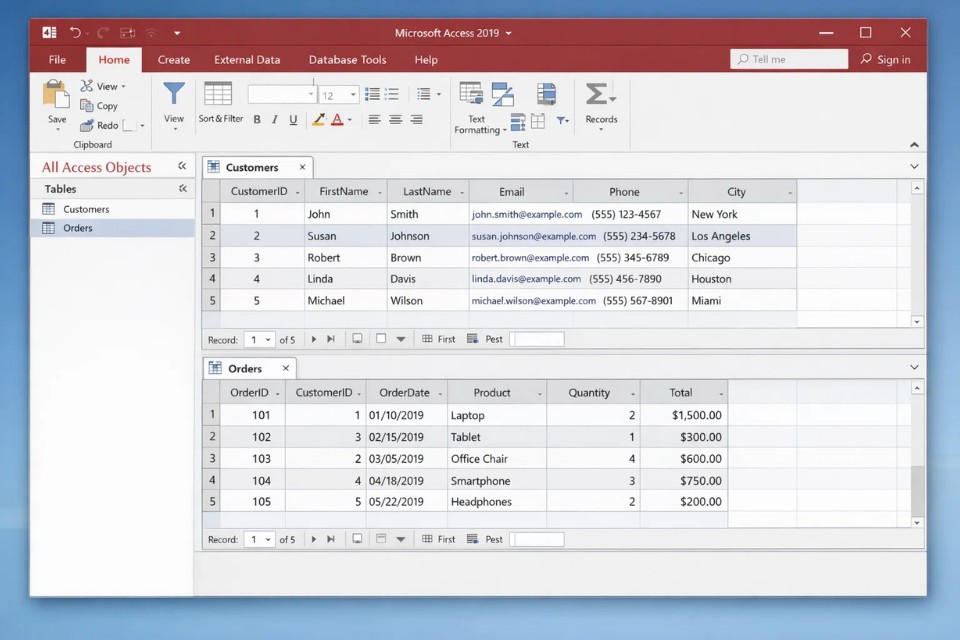The image size is (960, 640).
Task: Toggle the checkbox in Customers record navigator
Action: tap(381, 339)
